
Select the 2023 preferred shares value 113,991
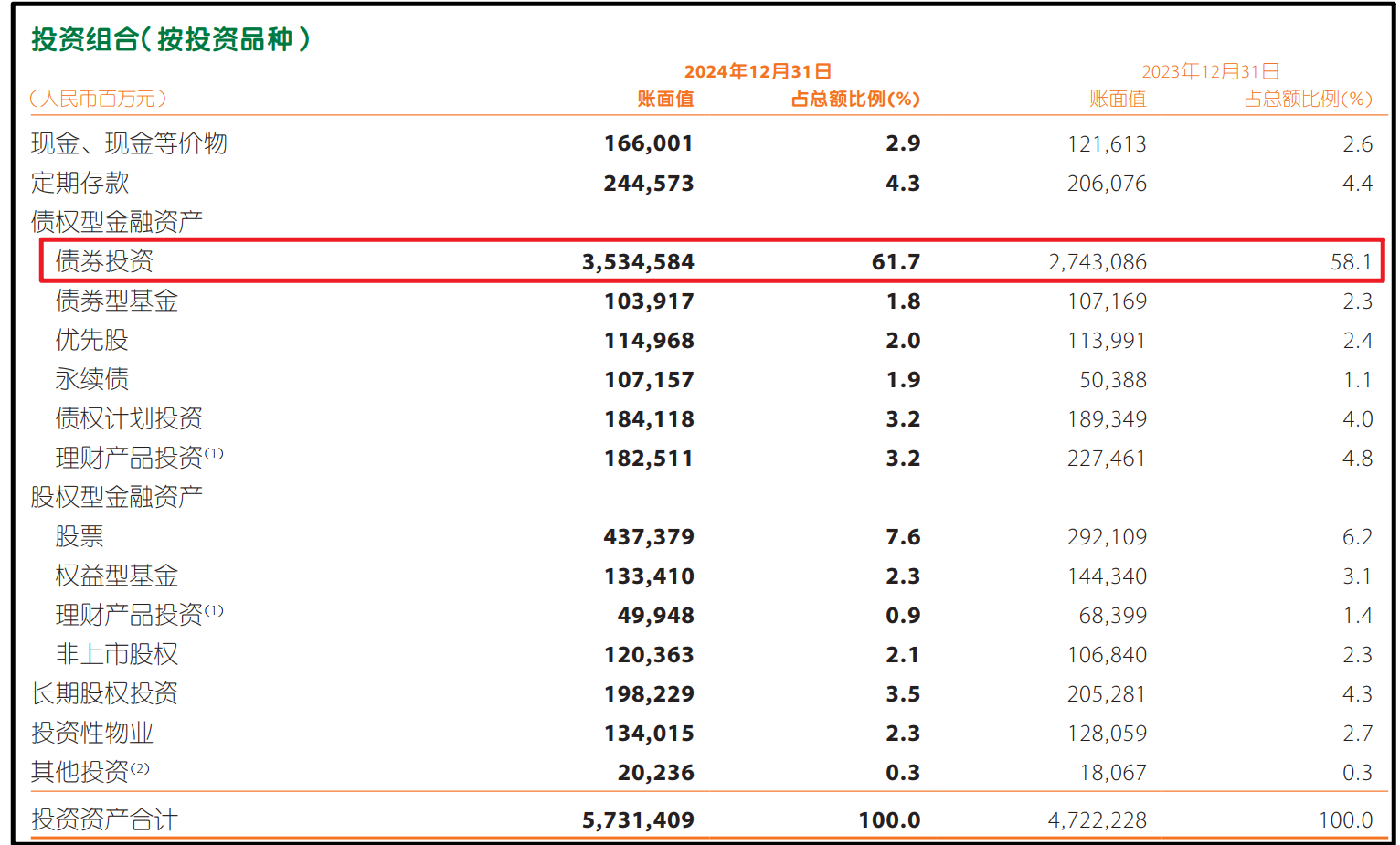click(x=1107, y=341)
